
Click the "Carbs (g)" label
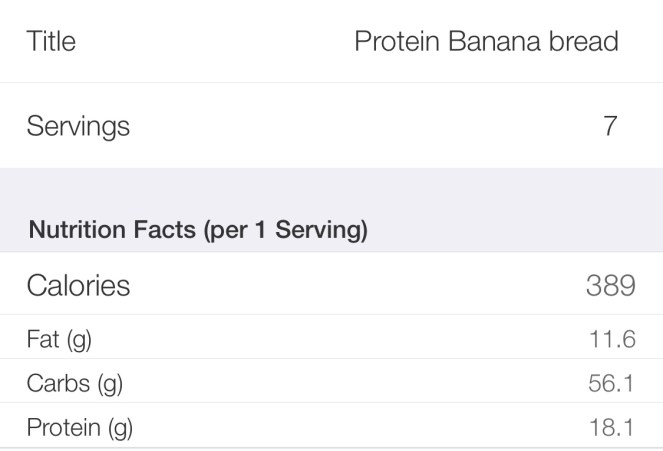click(74, 383)
